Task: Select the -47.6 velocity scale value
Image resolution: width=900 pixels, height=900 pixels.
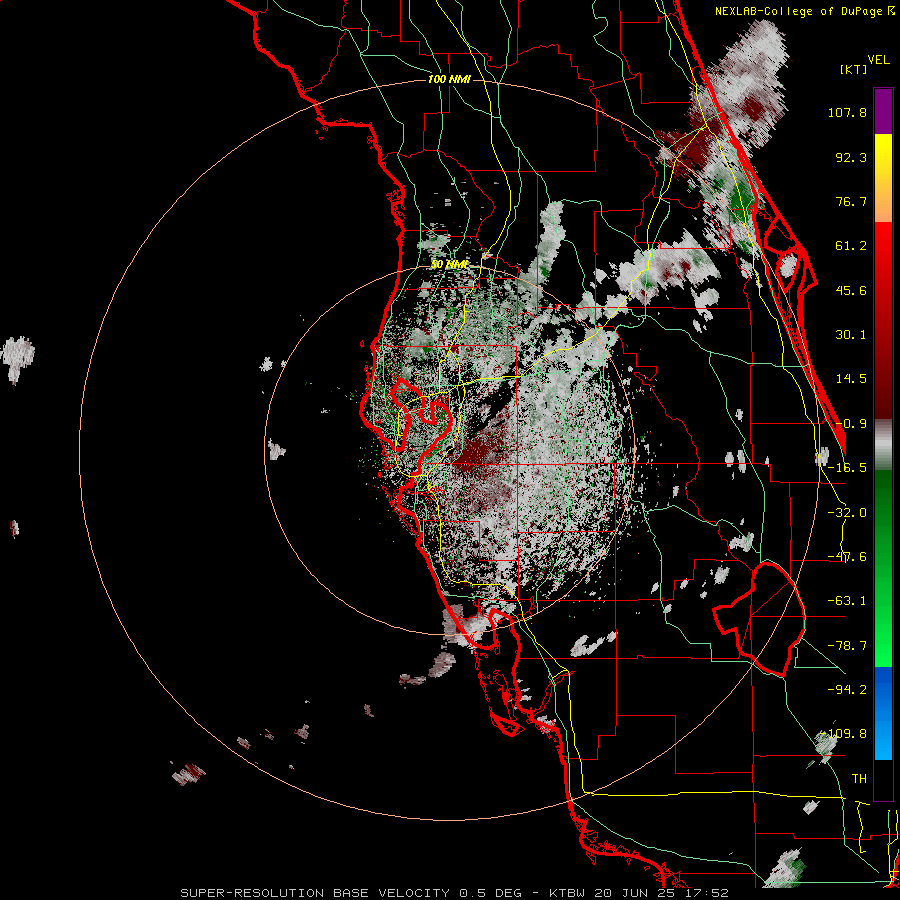Action: click(847, 557)
